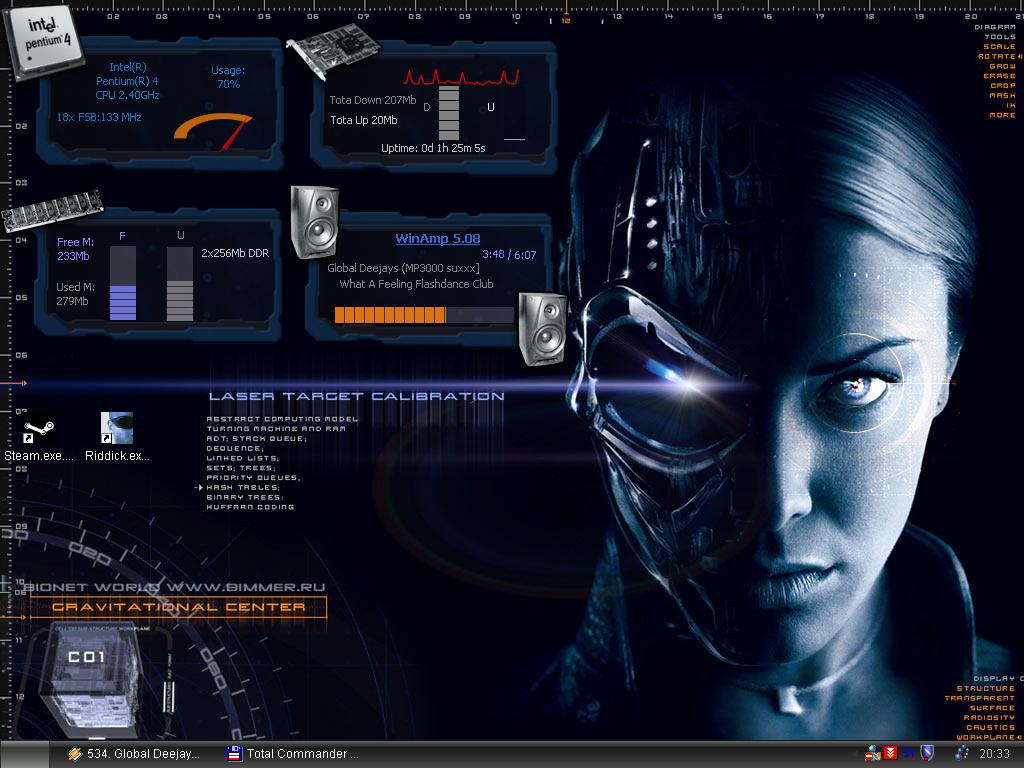
Task: Click the speaker icon left of WinAmp title
Action: point(315,222)
